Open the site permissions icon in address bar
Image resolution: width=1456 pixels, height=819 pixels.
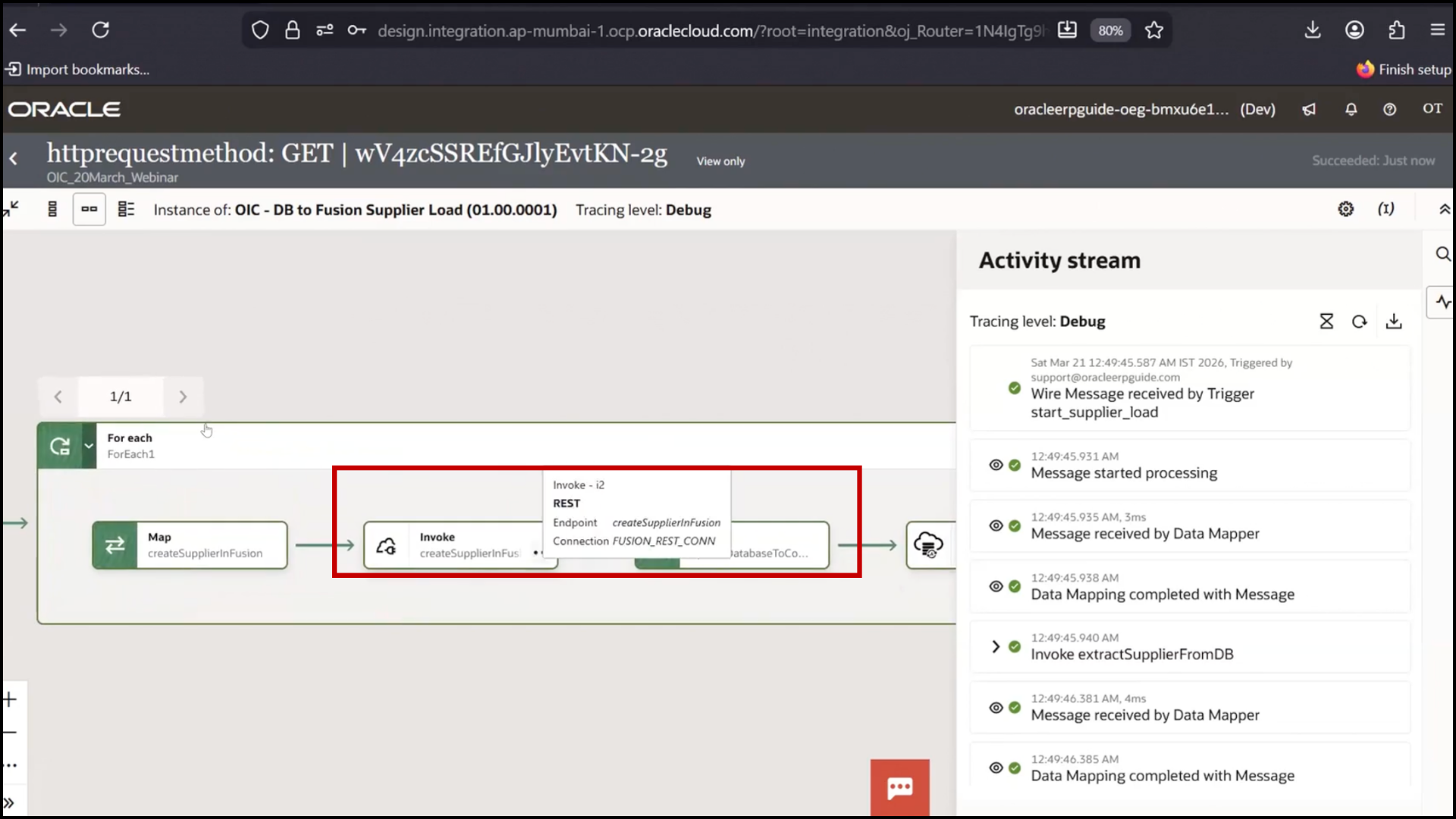point(325,30)
